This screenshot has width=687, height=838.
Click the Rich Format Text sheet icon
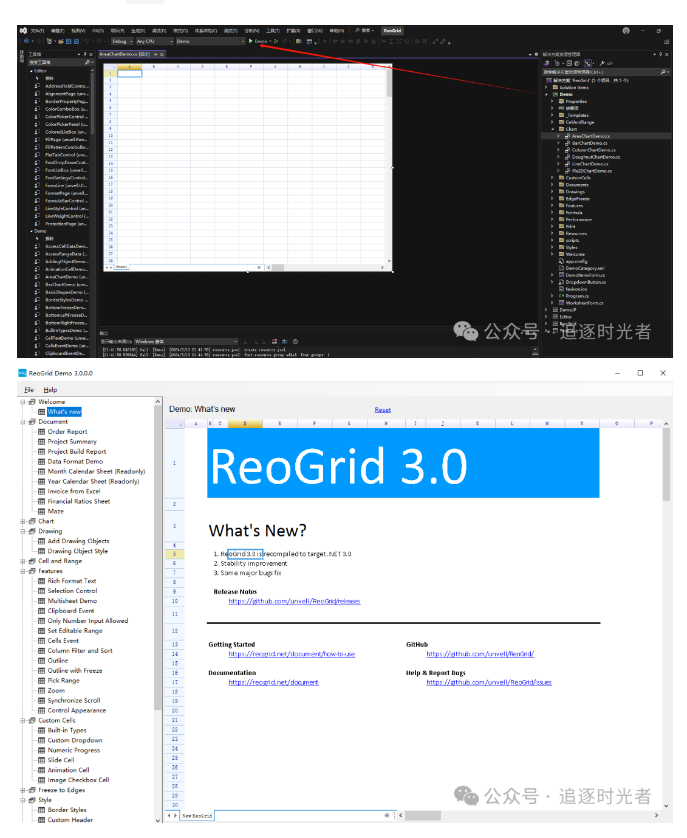click(x=42, y=581)
